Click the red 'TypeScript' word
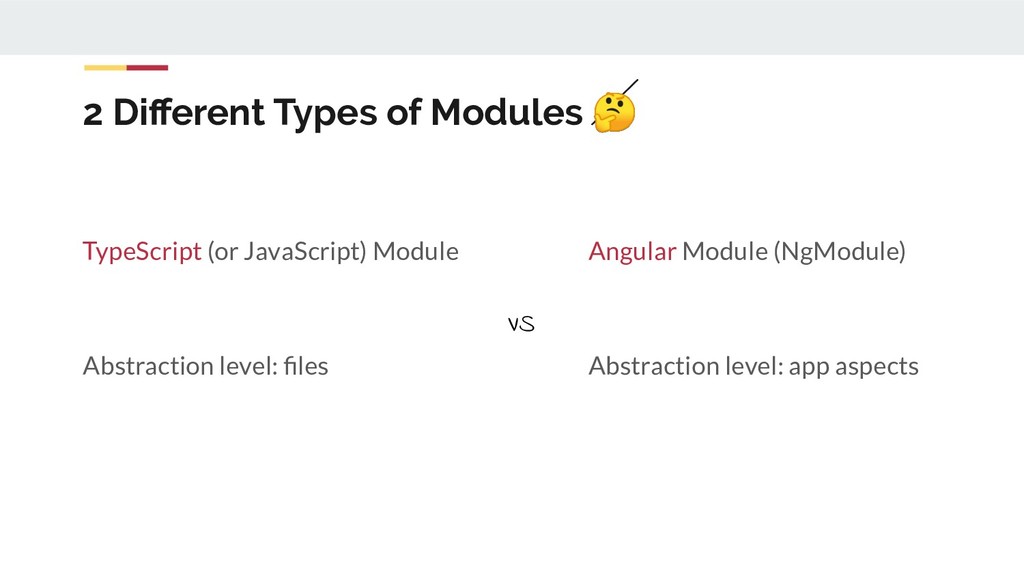The width and height of the screenshot is (1024, 576). (x=142, y=251)
